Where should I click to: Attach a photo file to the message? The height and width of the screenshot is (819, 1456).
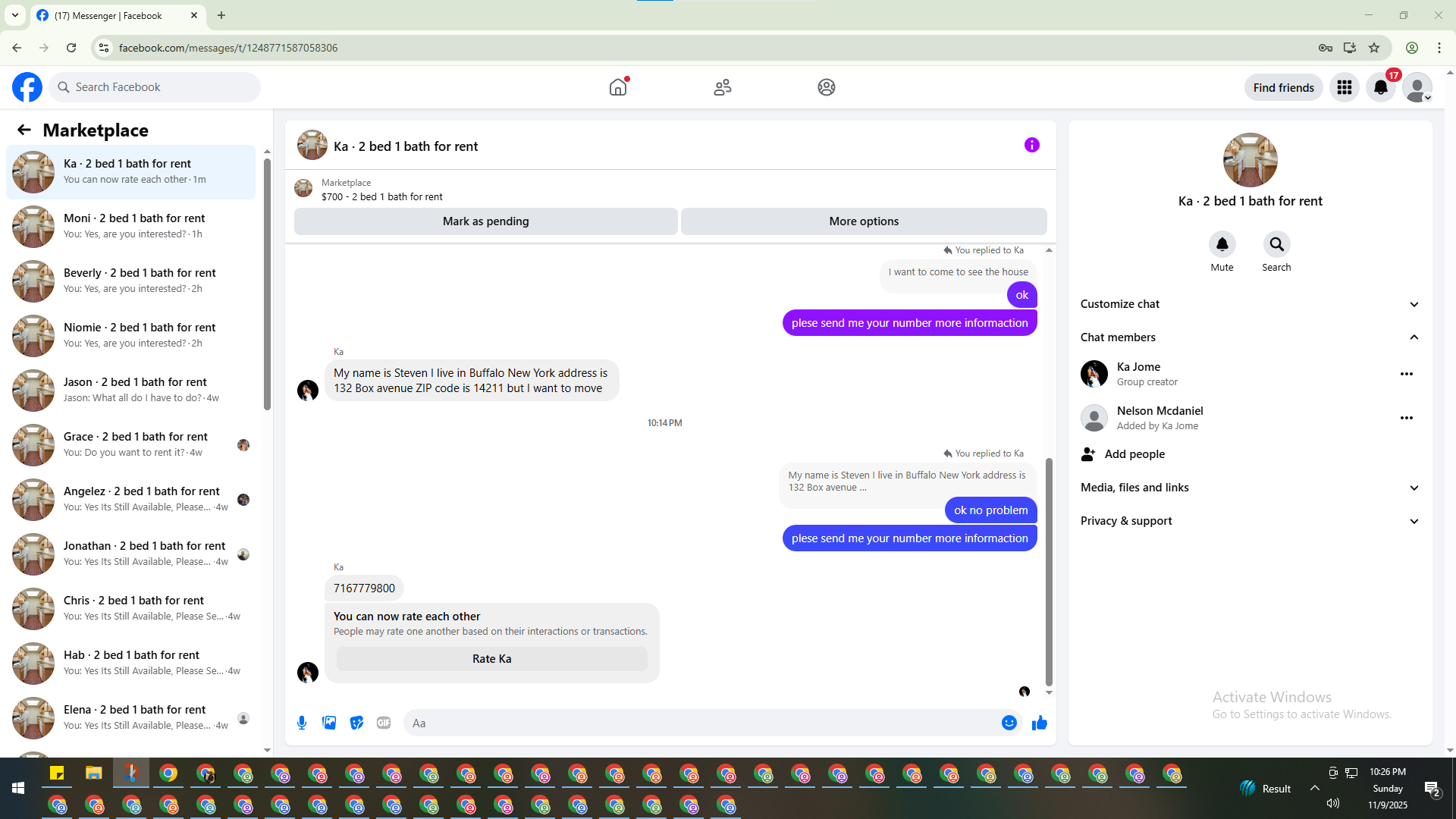click(x=329, y=723)
